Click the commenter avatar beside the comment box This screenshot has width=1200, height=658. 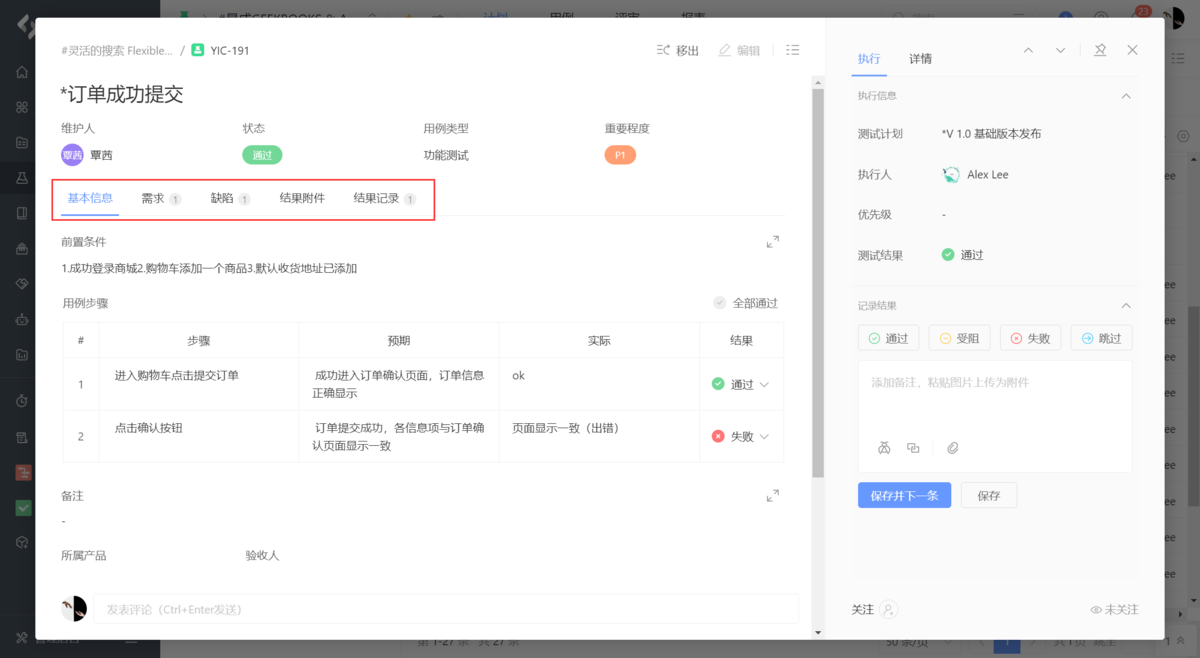point(74,609)
